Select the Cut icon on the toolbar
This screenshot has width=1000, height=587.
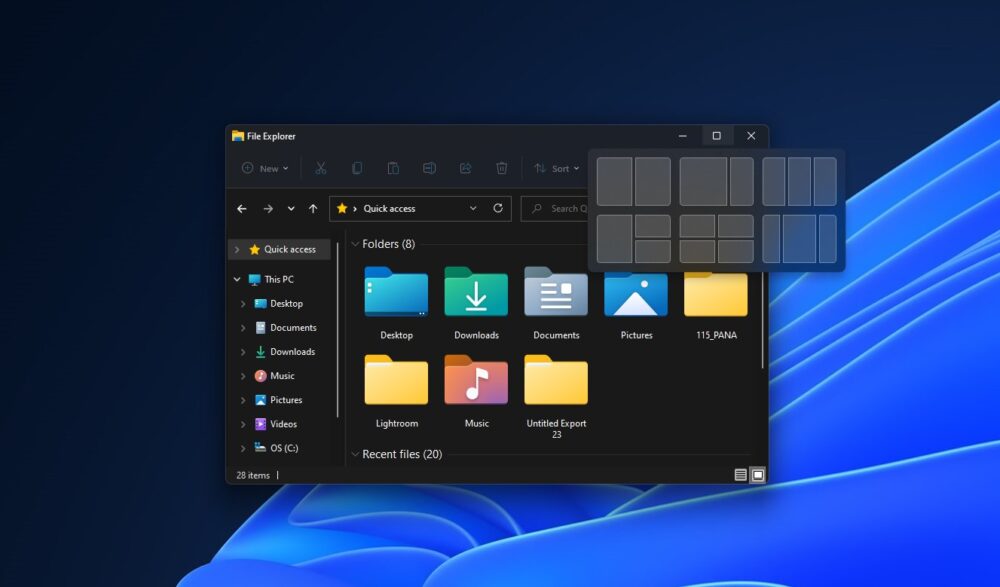pos(321,168)
